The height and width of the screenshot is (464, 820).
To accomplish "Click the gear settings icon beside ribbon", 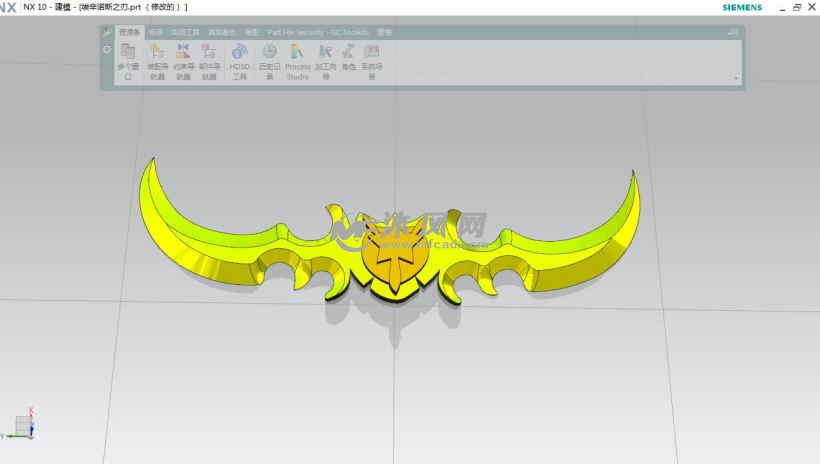I will point(107,49).
